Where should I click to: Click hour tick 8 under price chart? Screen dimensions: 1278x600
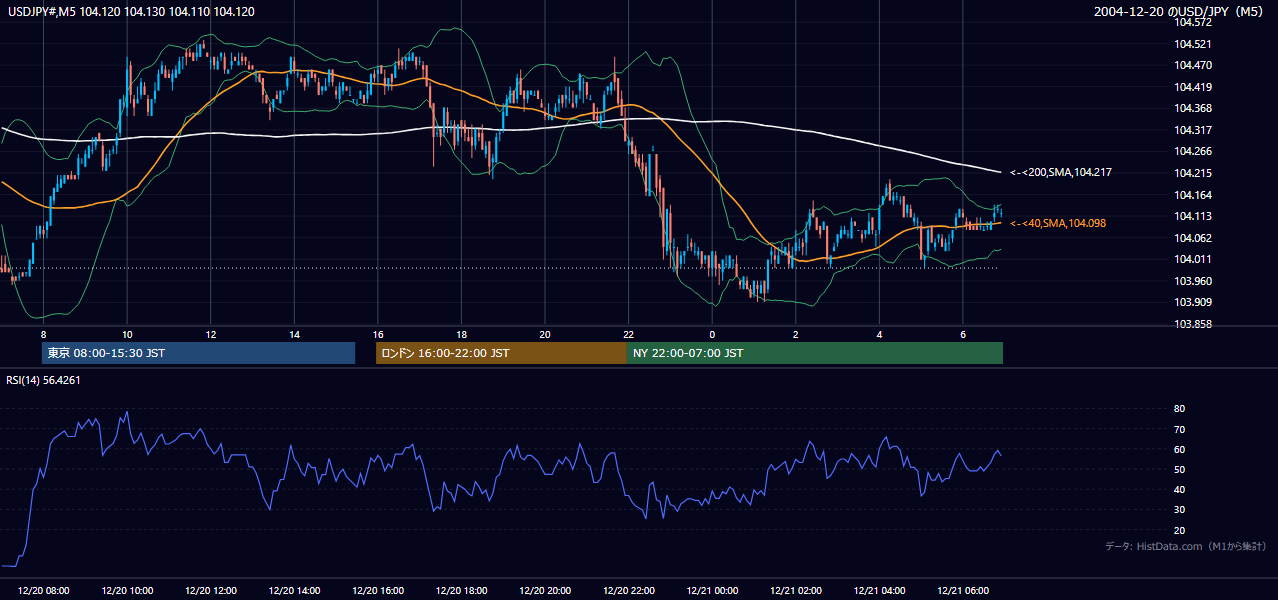43,335
